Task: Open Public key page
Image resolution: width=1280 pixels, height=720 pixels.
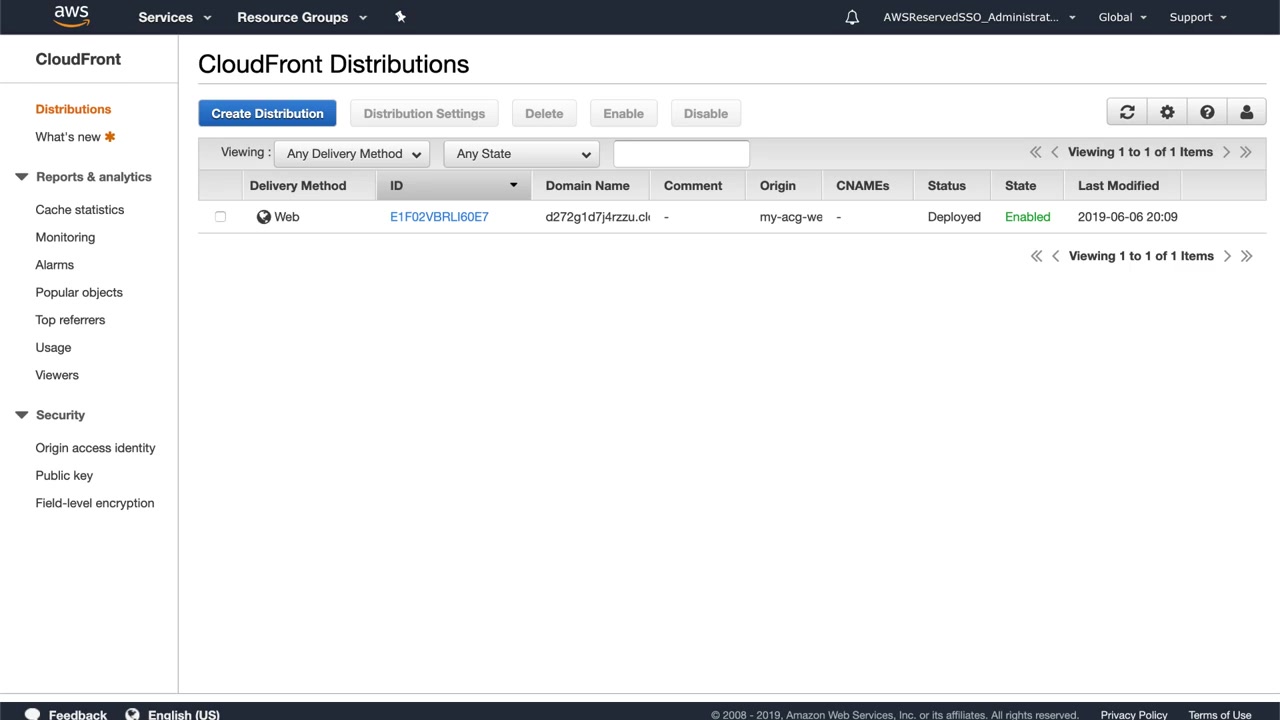Action: coord(64,476)
